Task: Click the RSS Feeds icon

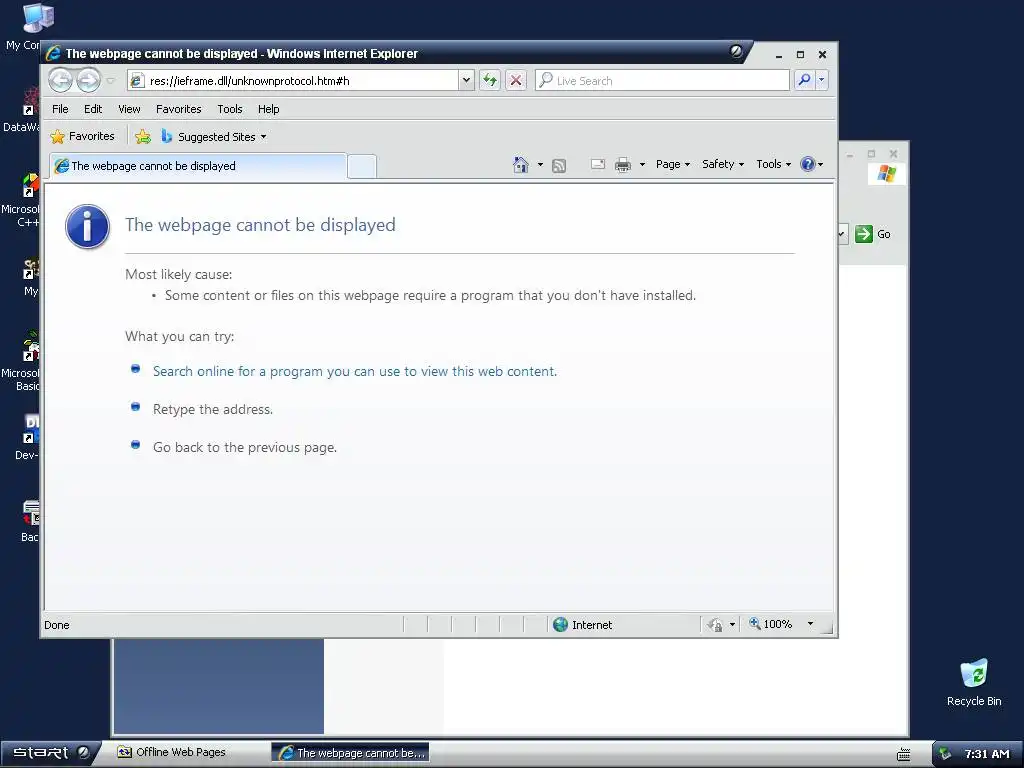Action: (559, 165)
